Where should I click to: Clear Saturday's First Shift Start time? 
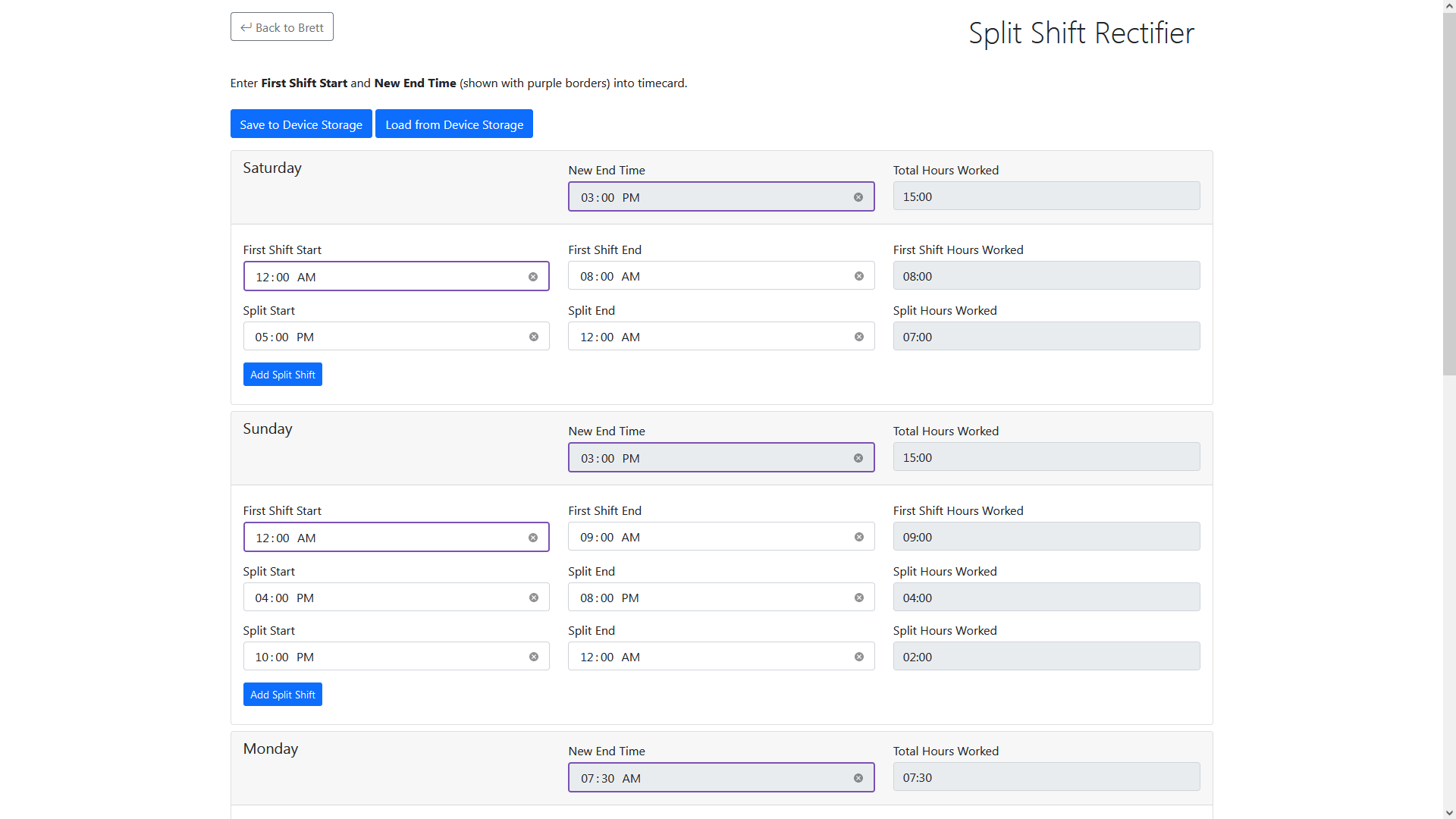[x=533, y=277]
